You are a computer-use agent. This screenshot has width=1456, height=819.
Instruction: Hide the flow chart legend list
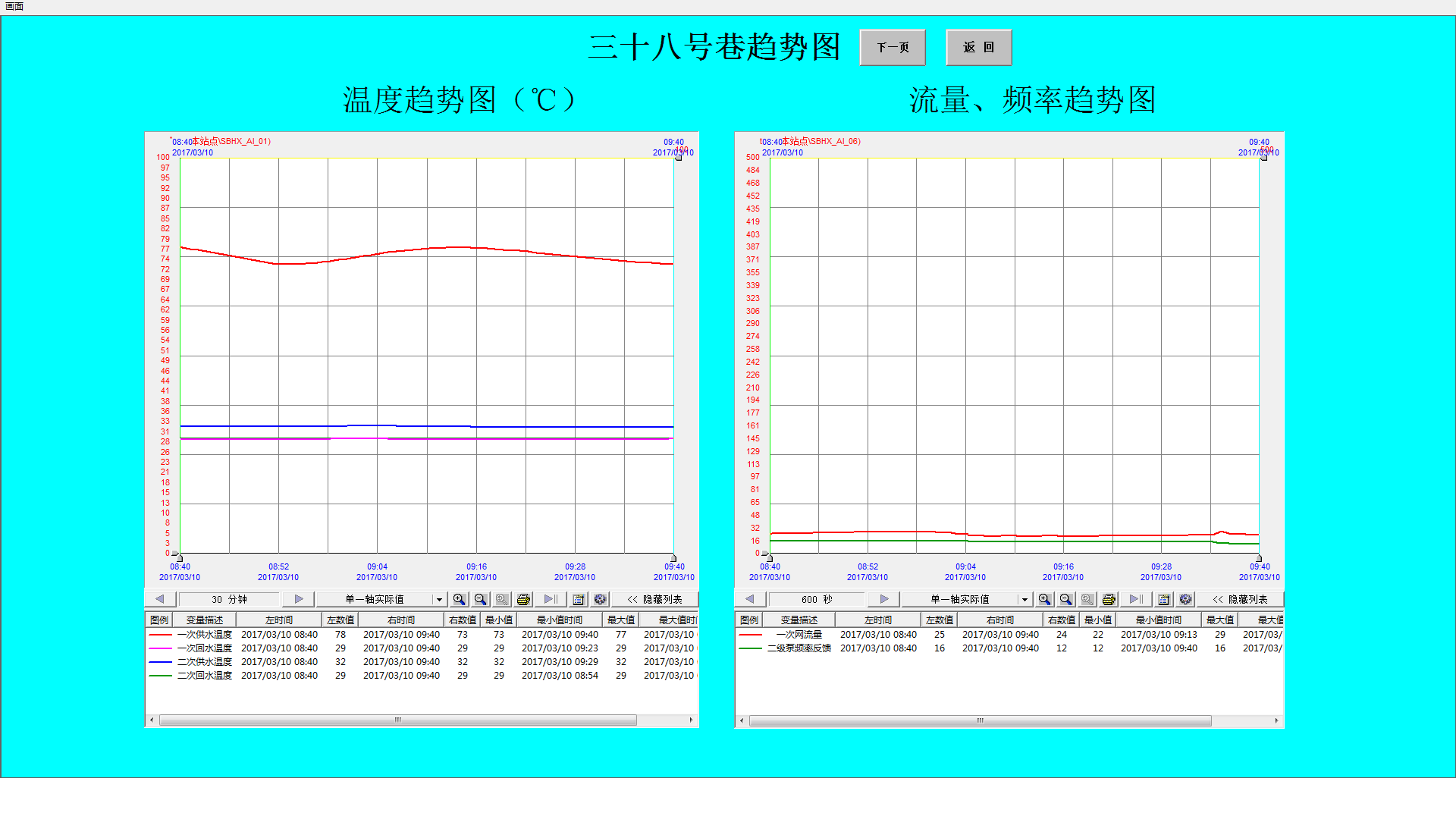click(1241, 599)
